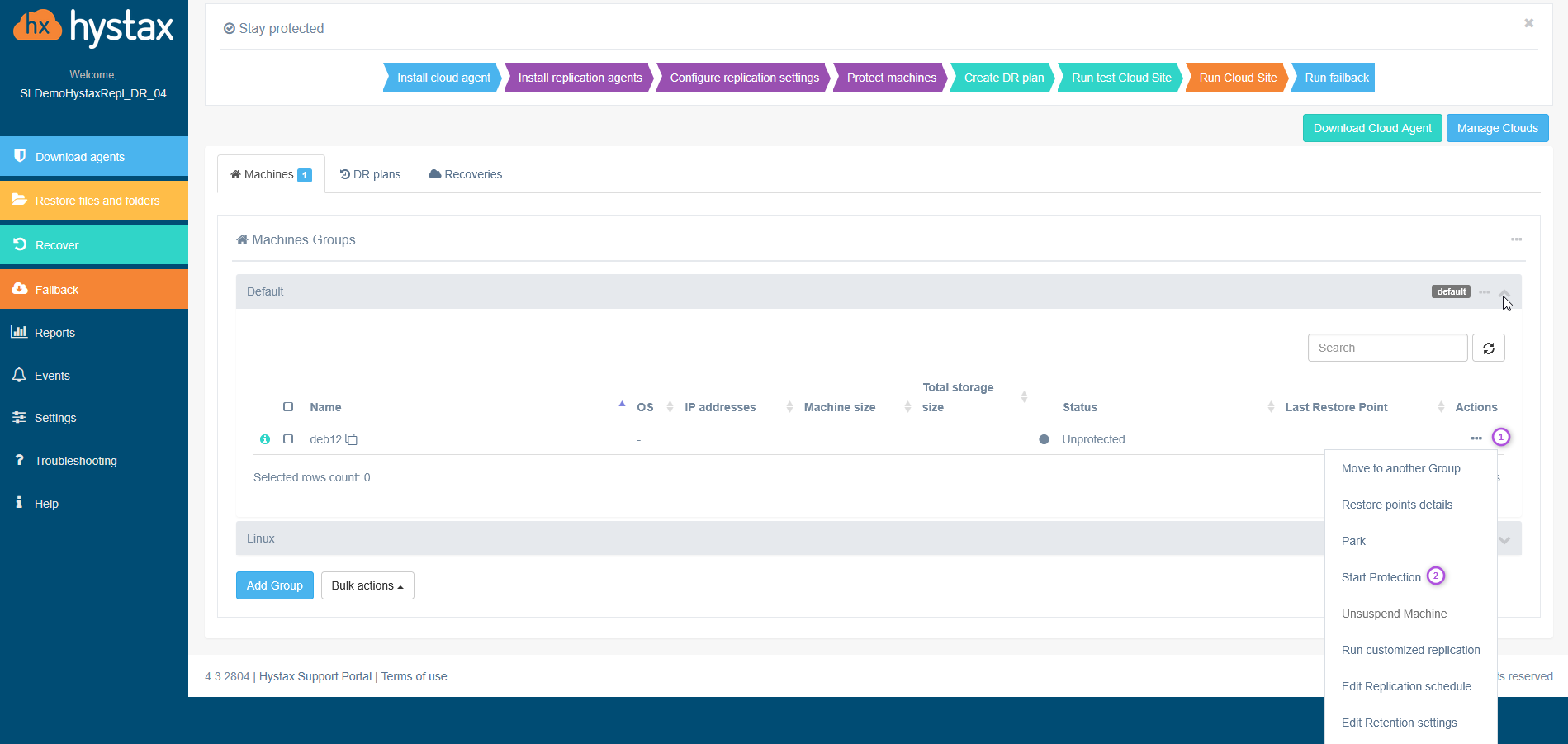1568x744 pixels.
Task: Sort the table by Name column
Action: pos(325,407)
